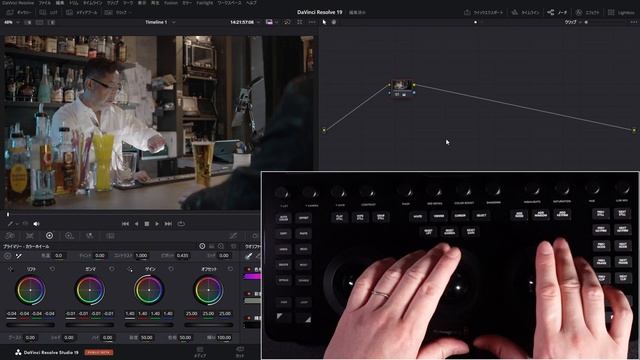The image size is (640, 360).
Task: Toggle the Effects panel button
Action: click(587, 13)
